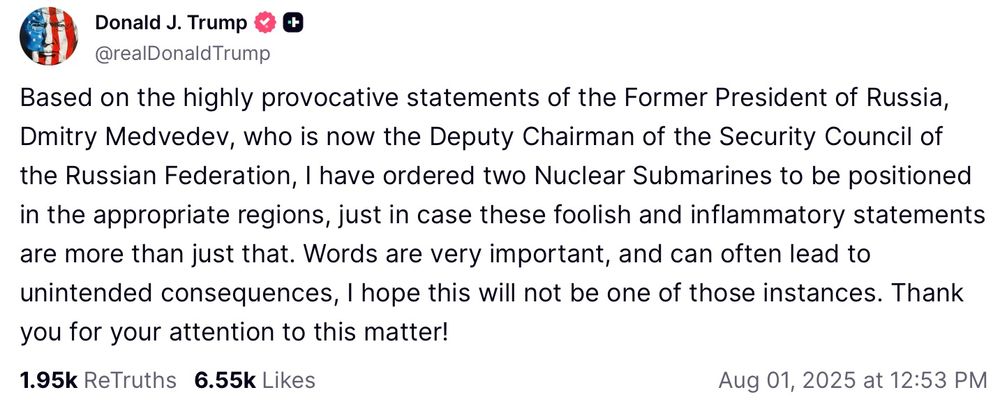Open the @realDonaldTrump handle link
The width and height of the screenshot is (1000, 413).
pos(182,54)
